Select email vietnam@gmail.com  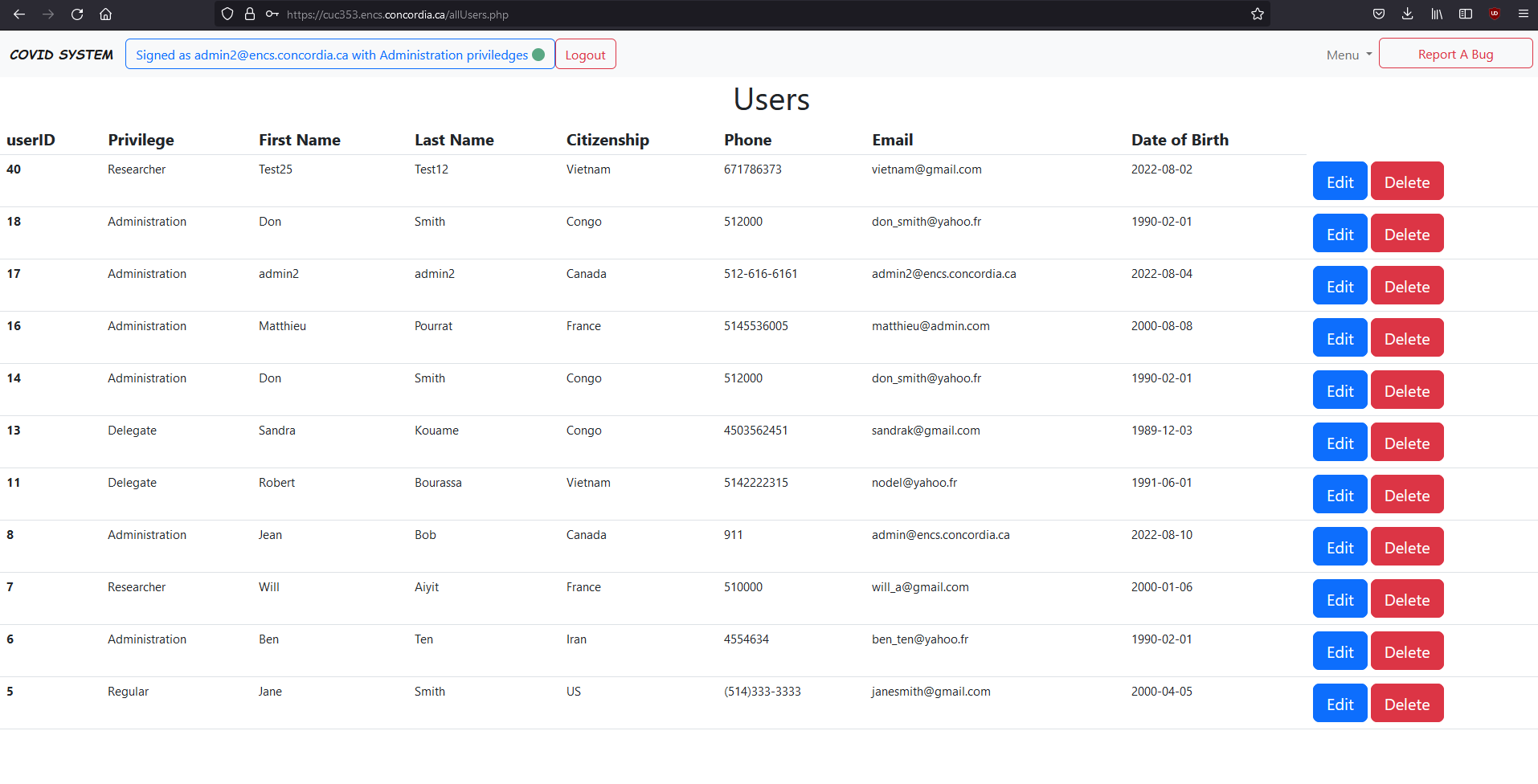pyautogui.click(x=926, y=169)
